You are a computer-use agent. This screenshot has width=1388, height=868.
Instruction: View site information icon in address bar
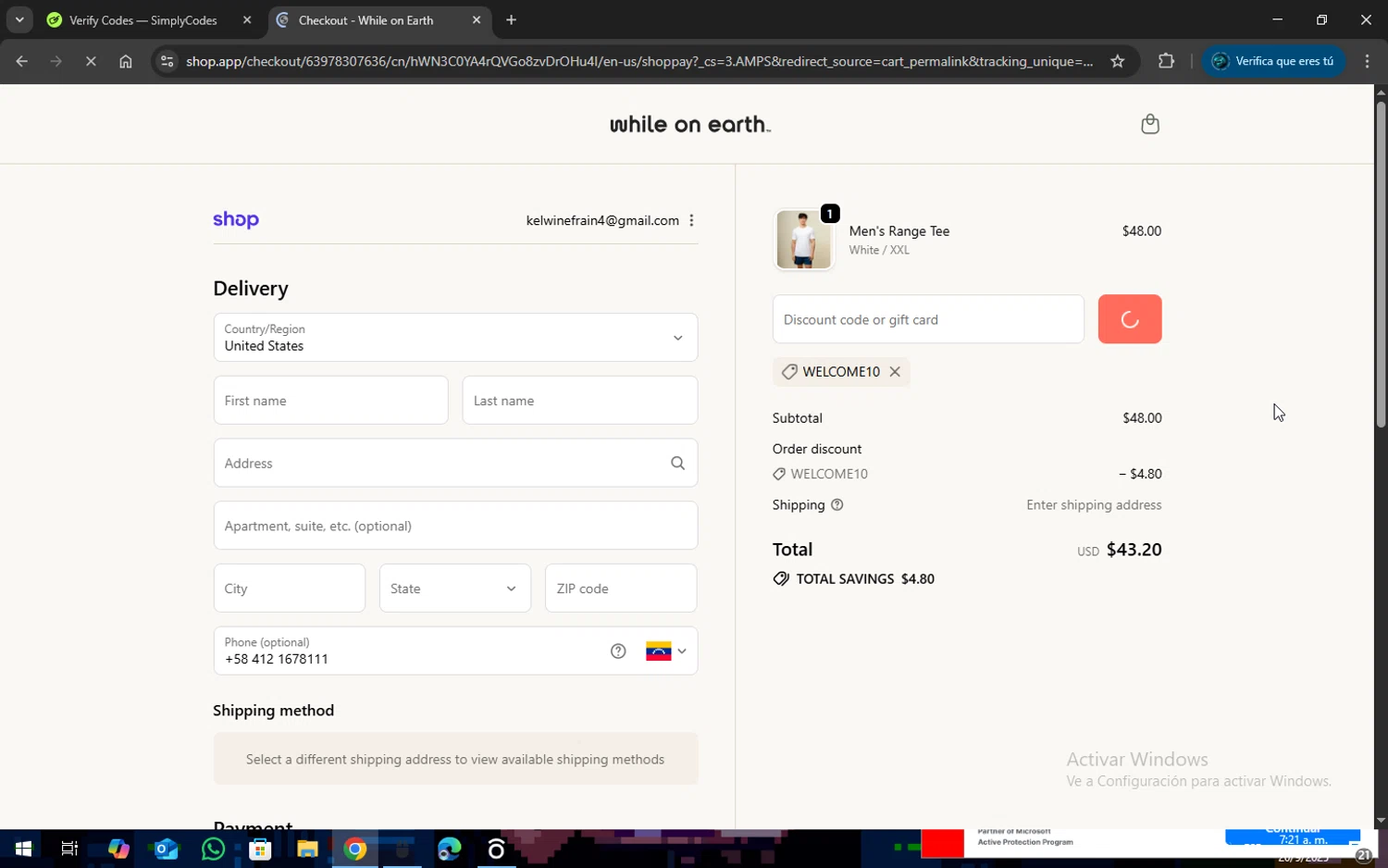pyautogui.click(x=167, y=61)
